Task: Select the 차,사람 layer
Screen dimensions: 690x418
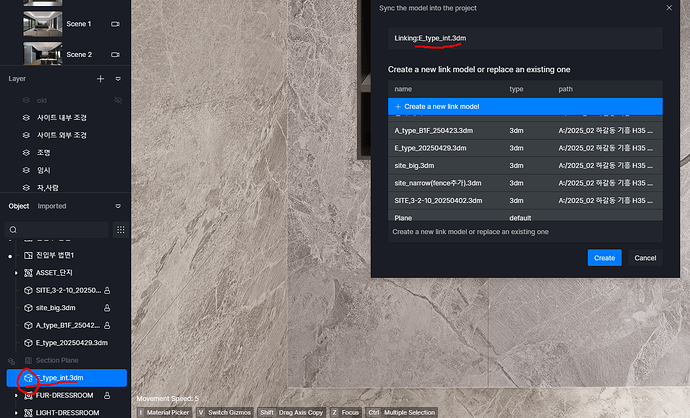Action: (x=48, y=187)
